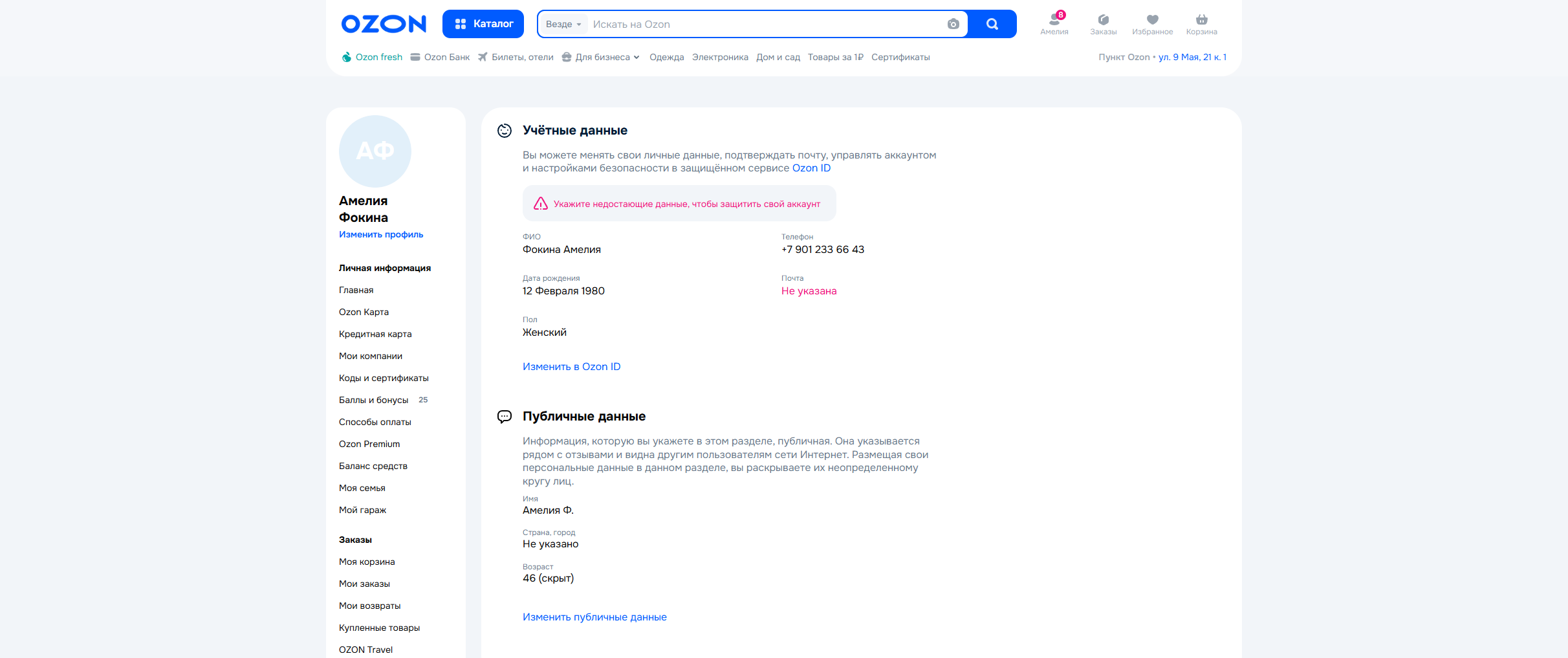Image resolution: width=1568 pixels, height=658 pixels.
Task: Focus the Искать на Ozon search field
Action: point(763,24)
